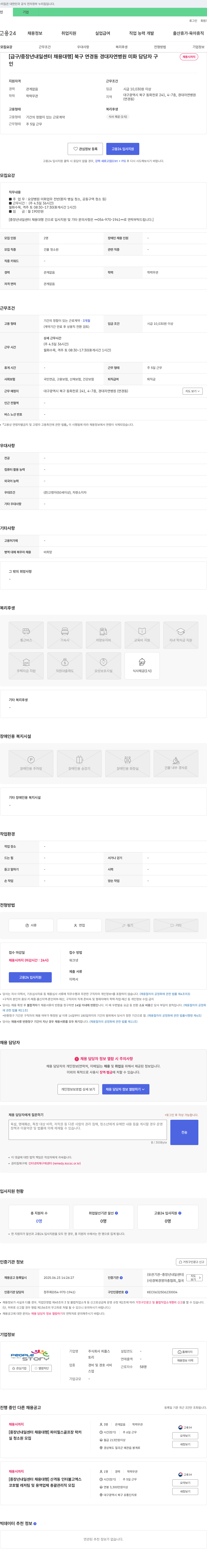This screenshot has width=207, height=1568.
Task: Click the 장애인용 화장실 facility icon
Action: pyautogui.click(x=127, y=763)
